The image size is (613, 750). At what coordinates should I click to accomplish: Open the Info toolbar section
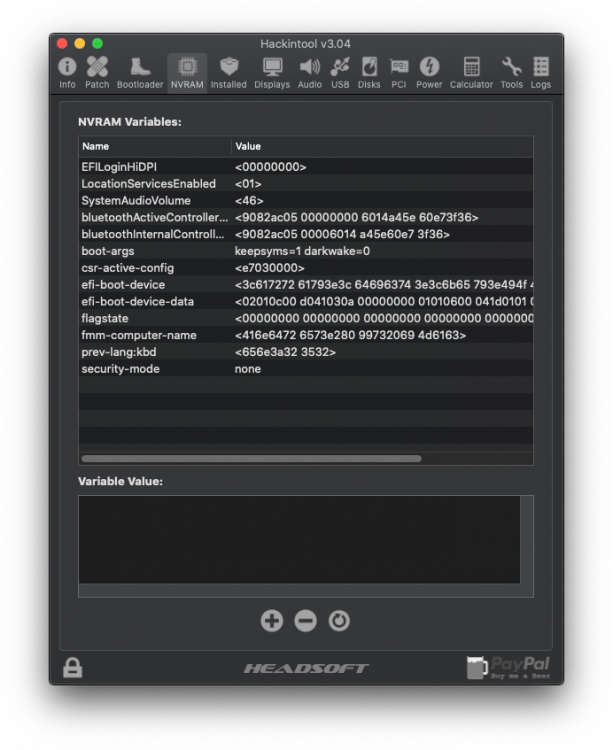(x=67, y=73)
